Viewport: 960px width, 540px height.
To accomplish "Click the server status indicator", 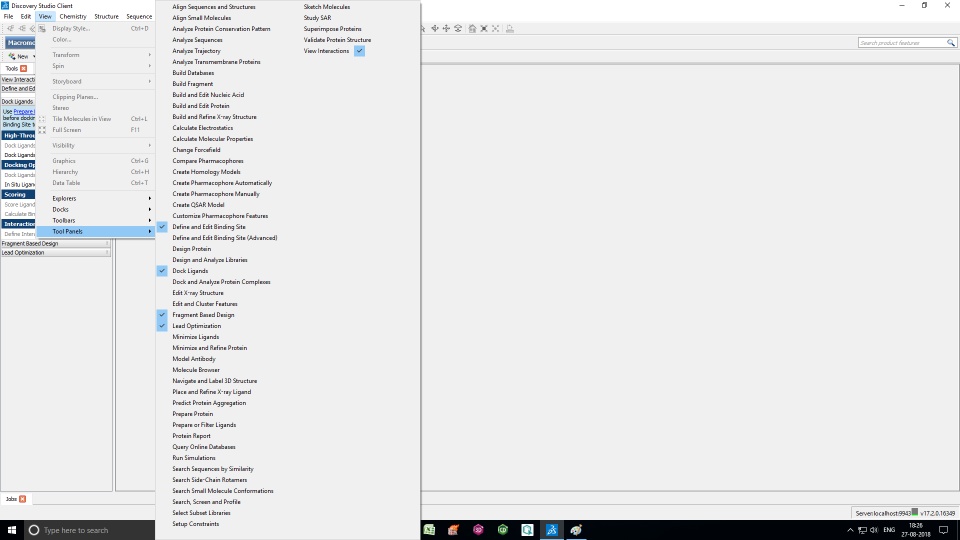I will pyautogui.click(x=915, y=512).
